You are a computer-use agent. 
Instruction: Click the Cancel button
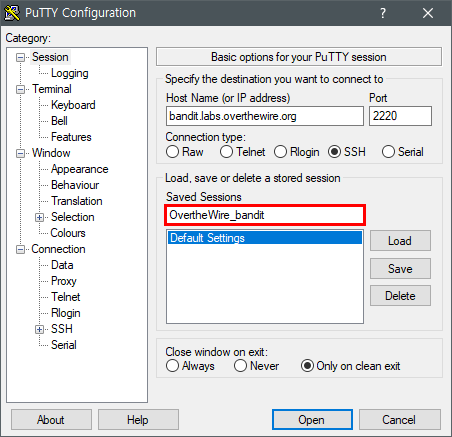point(399,420)
